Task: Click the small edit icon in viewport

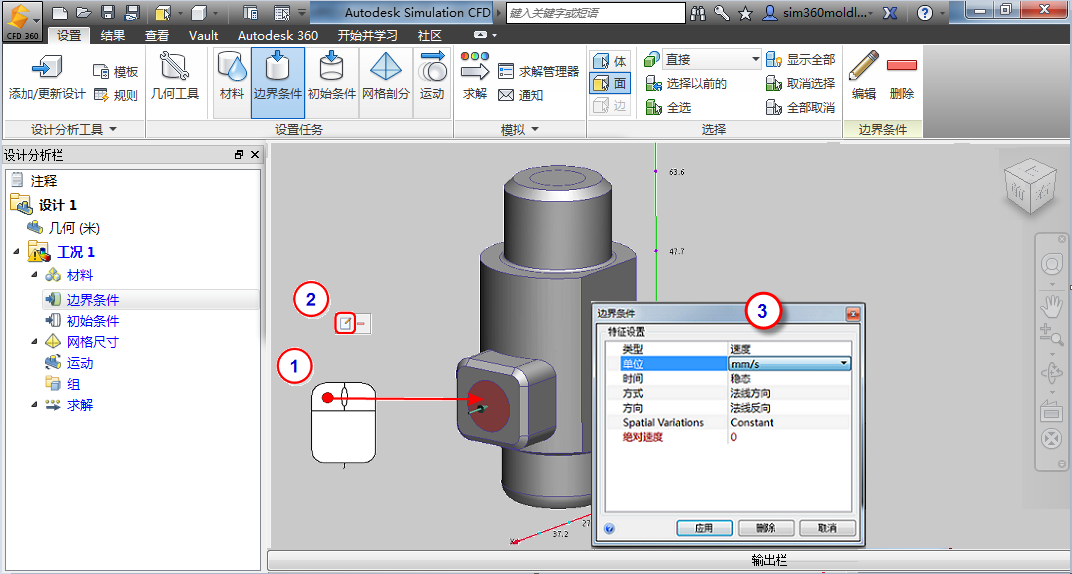Action: point(346,324)
